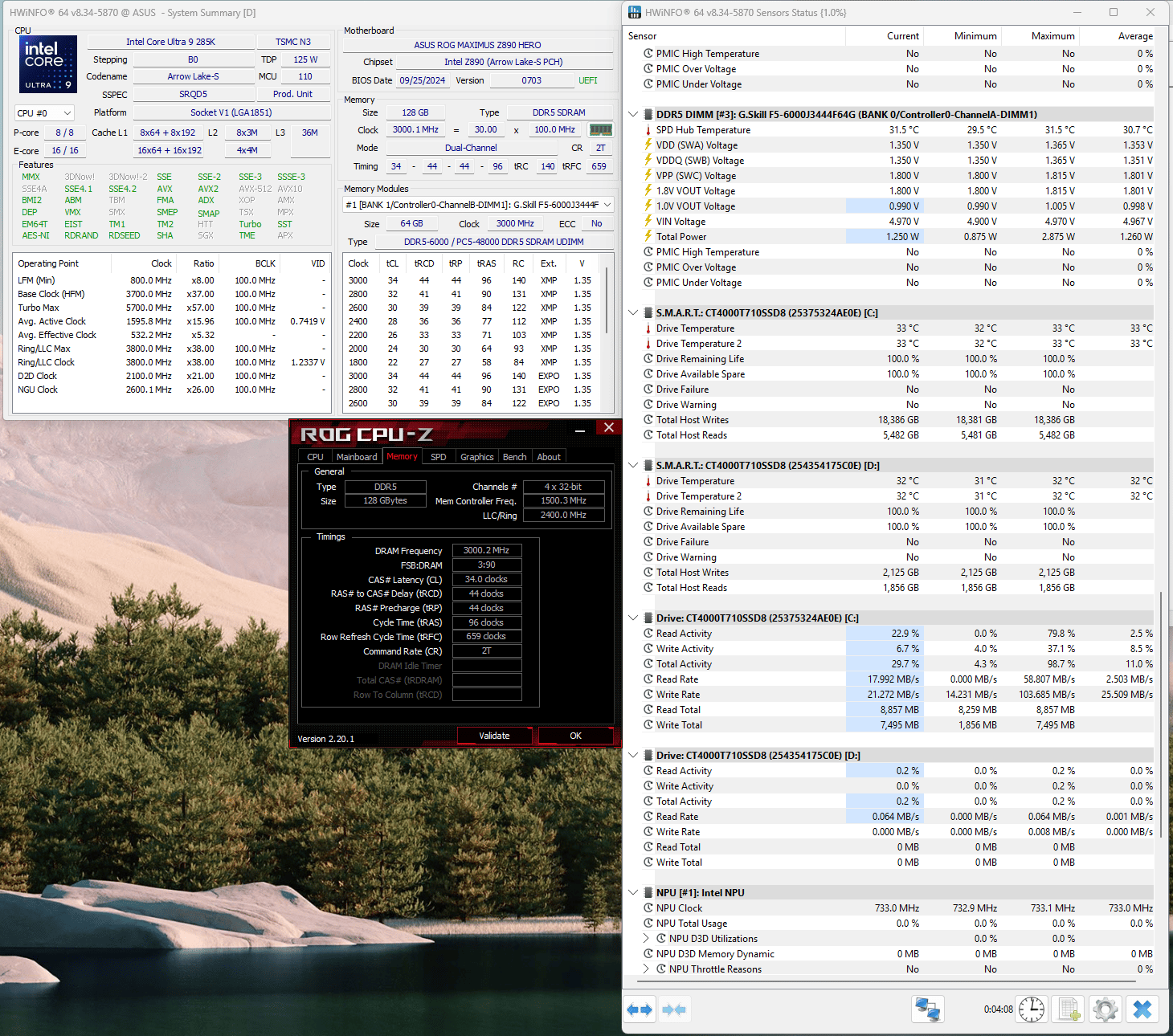Click the green UEFI label
1173x1036 pixels.
coord(588,80)
